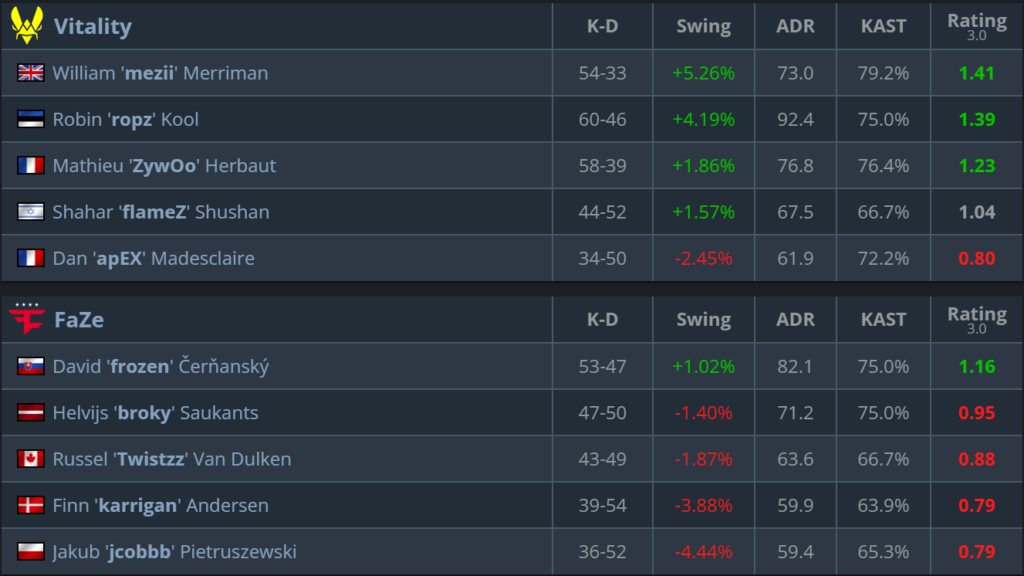Click the Vitality team name
This screenshot has width=1024, height=576.
95,26
